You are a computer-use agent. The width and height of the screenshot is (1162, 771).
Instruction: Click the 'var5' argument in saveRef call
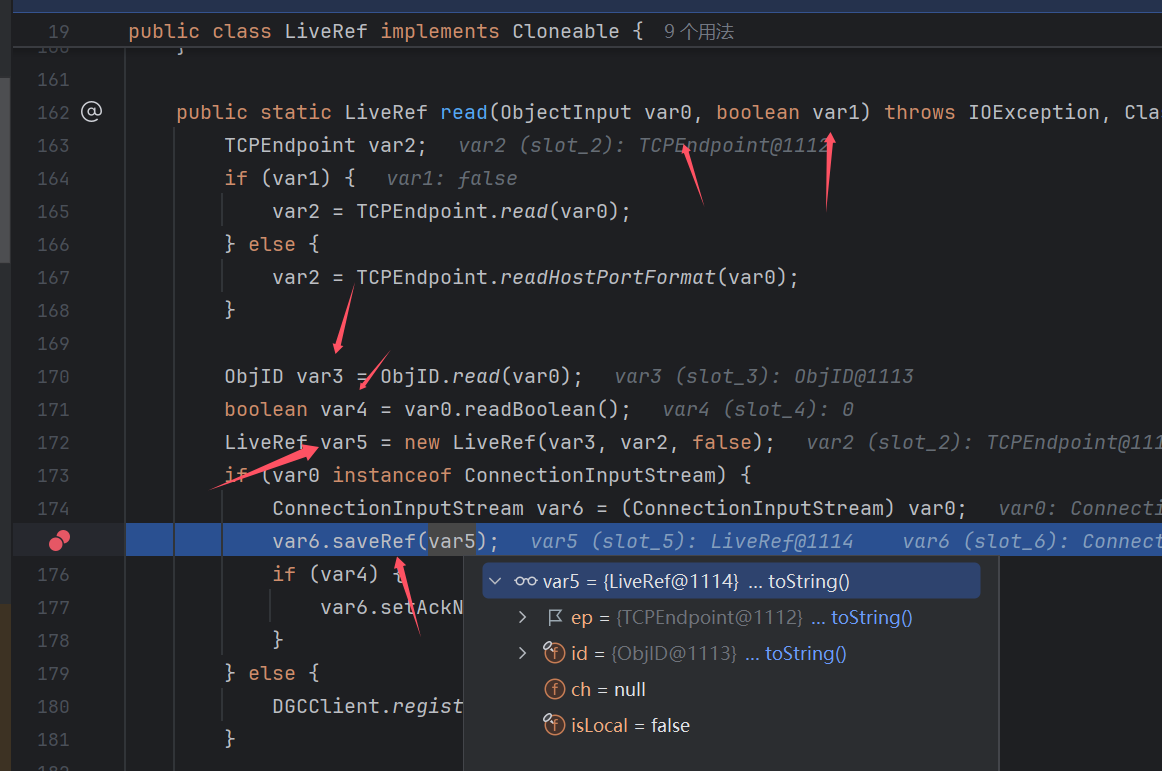(x=452, y=541)
